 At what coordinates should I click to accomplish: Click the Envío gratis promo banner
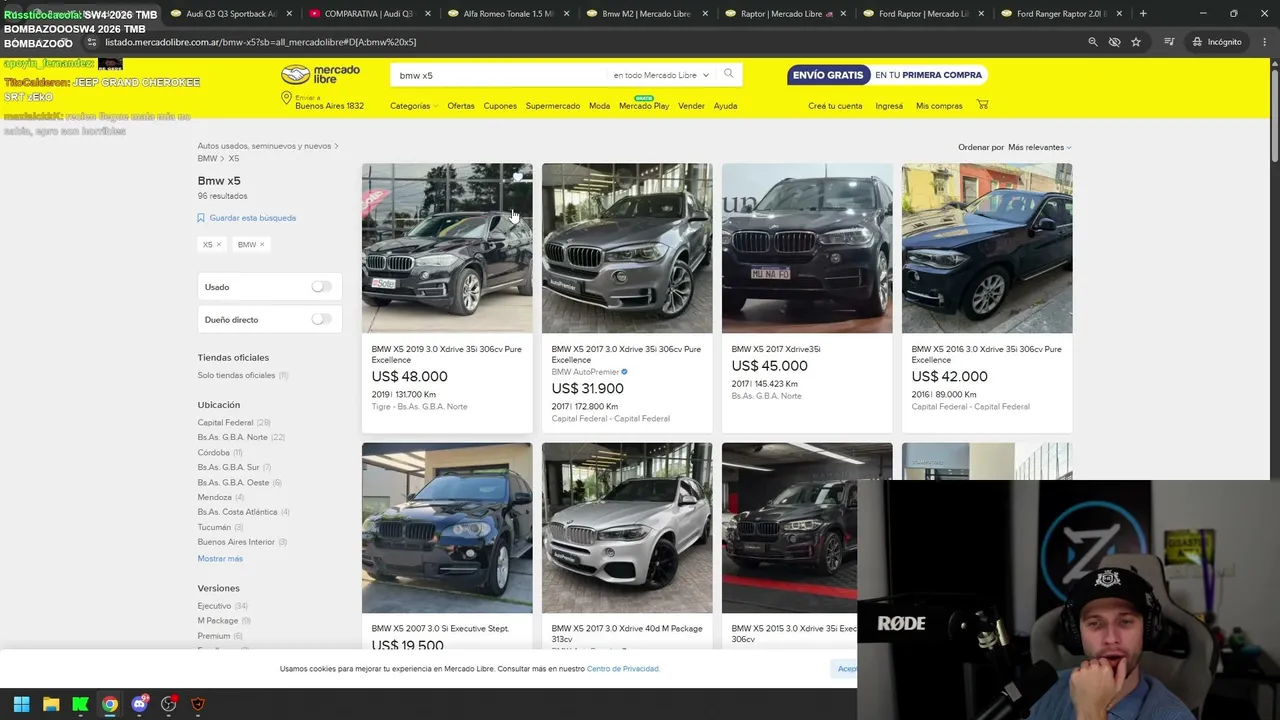[888, 75]
